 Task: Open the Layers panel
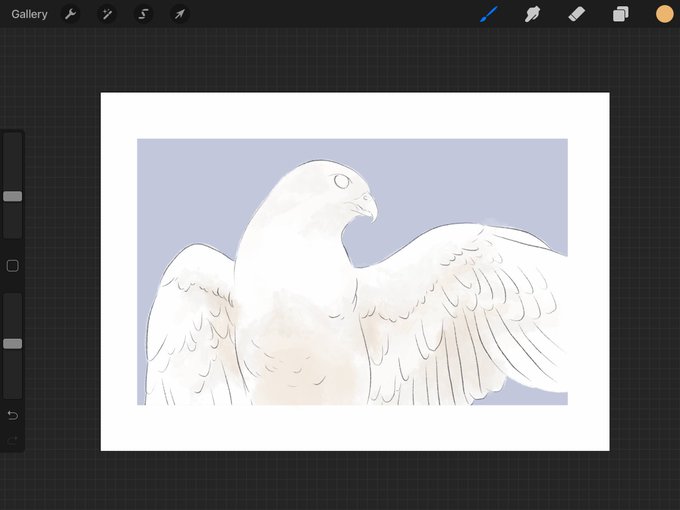tap(621, 14)
